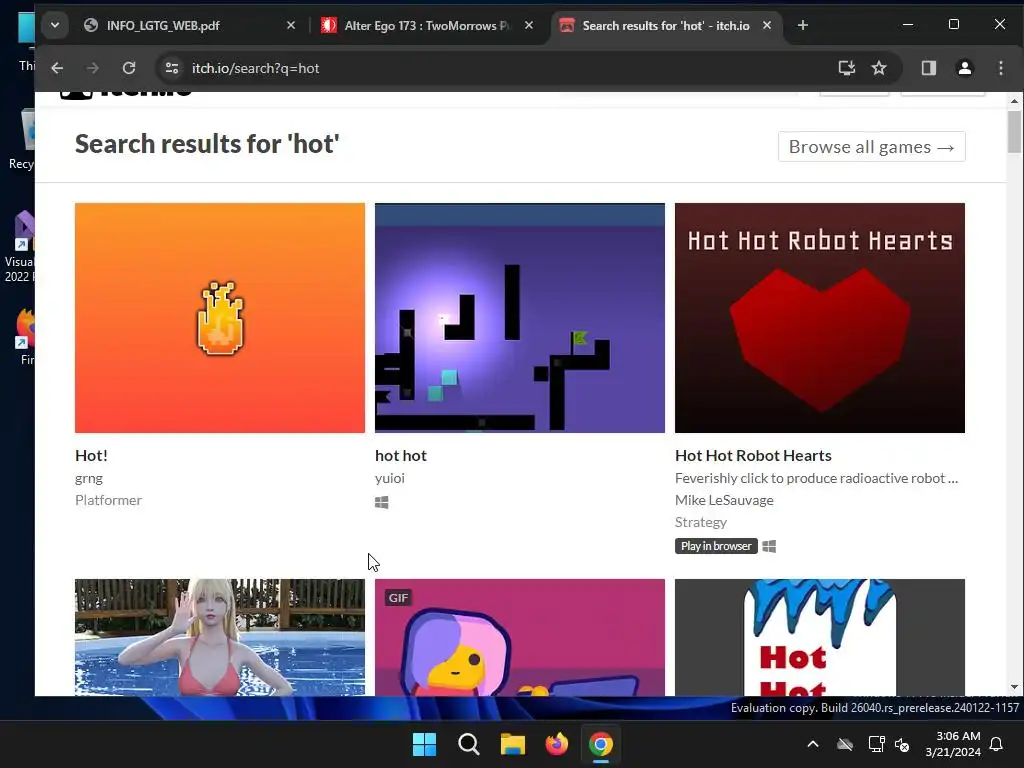Click the Play in browser badge

click(716, 546)
